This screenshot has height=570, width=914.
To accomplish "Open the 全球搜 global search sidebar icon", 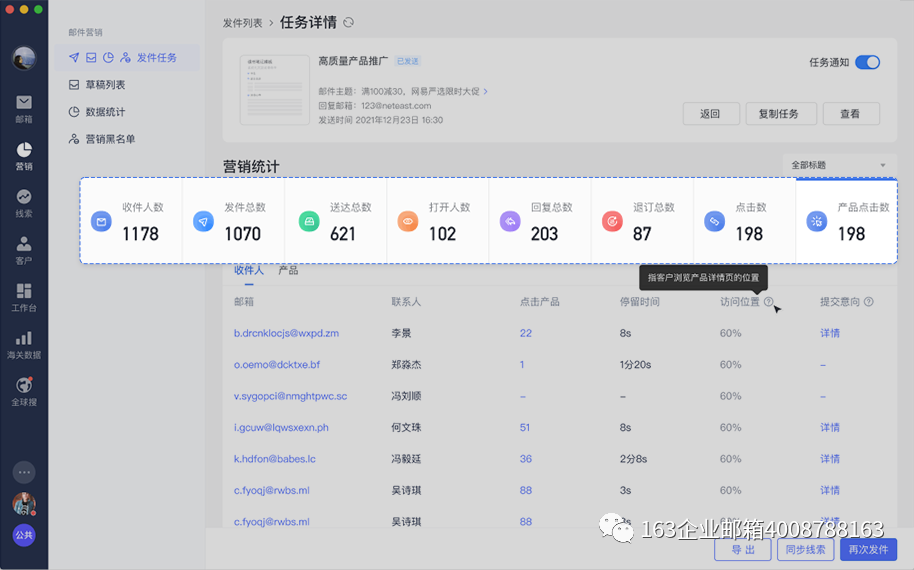I will coord(24,391).
